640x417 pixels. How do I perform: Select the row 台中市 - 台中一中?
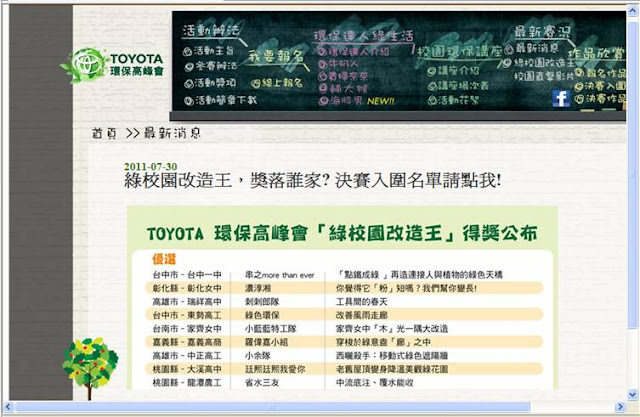(344, 275)
